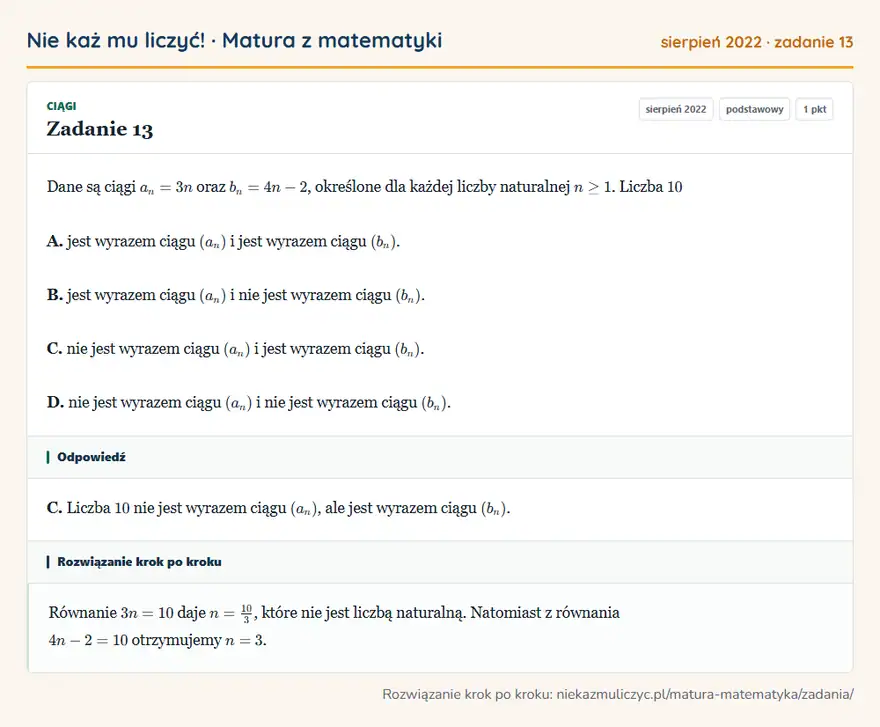
Task: Click the 'Nie każ mu liczyć! · Matura z matematyki' title
Action: 234,41
